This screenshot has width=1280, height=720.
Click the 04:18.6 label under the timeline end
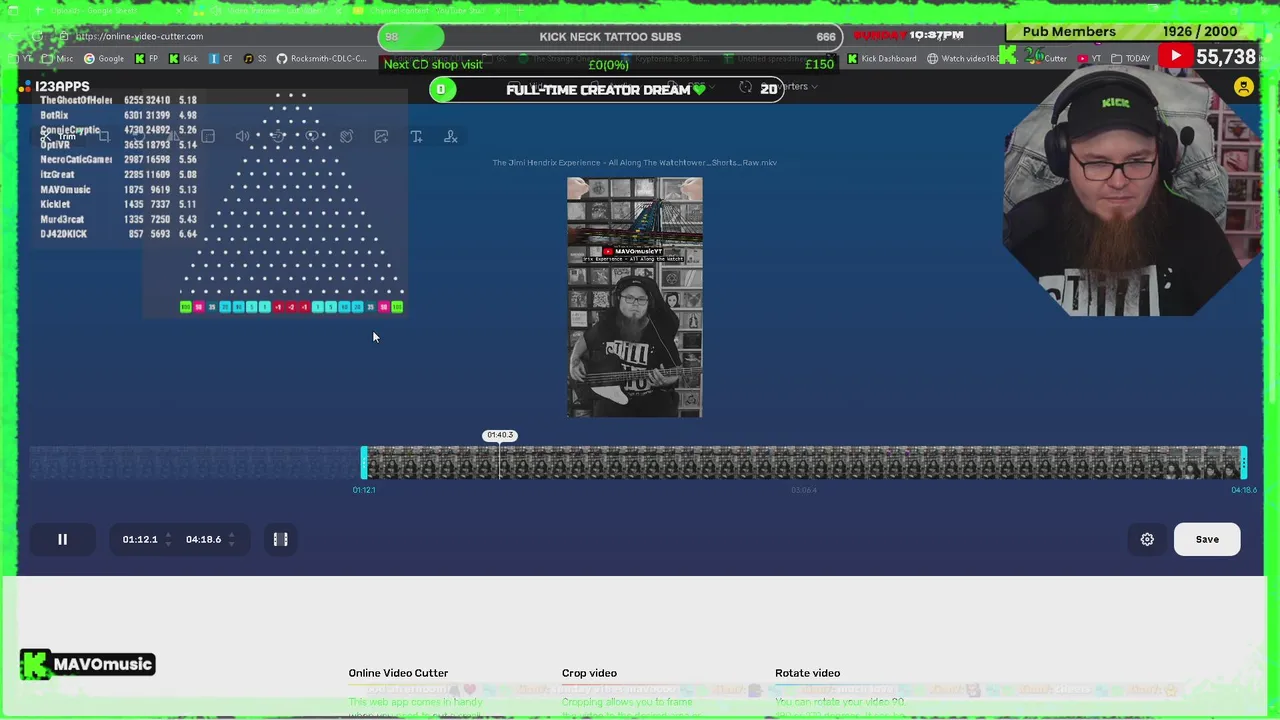click(x=1244, y=490)
